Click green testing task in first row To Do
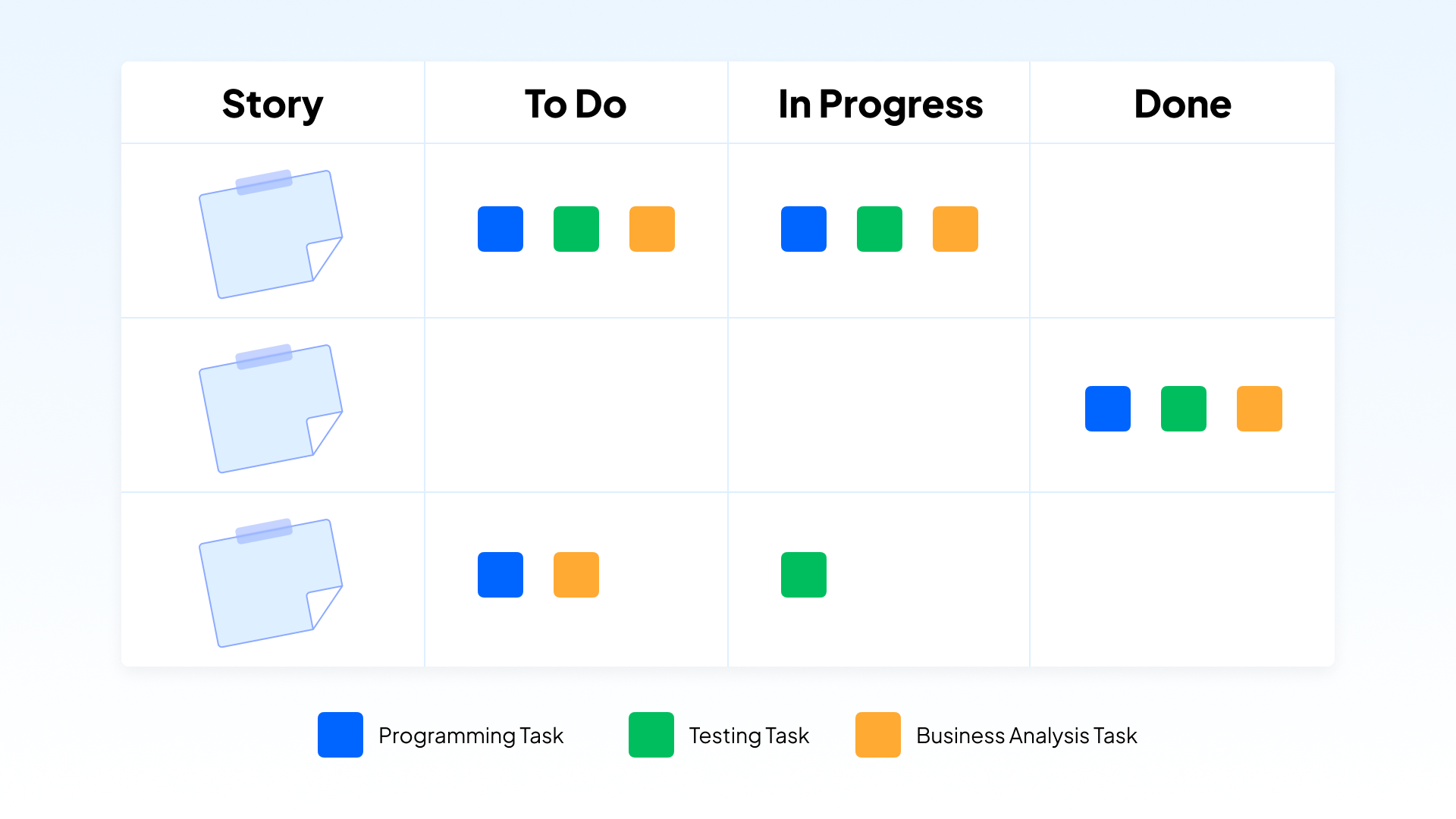The height and width of the screenshot is (819, 1456). tap(576, 229)
